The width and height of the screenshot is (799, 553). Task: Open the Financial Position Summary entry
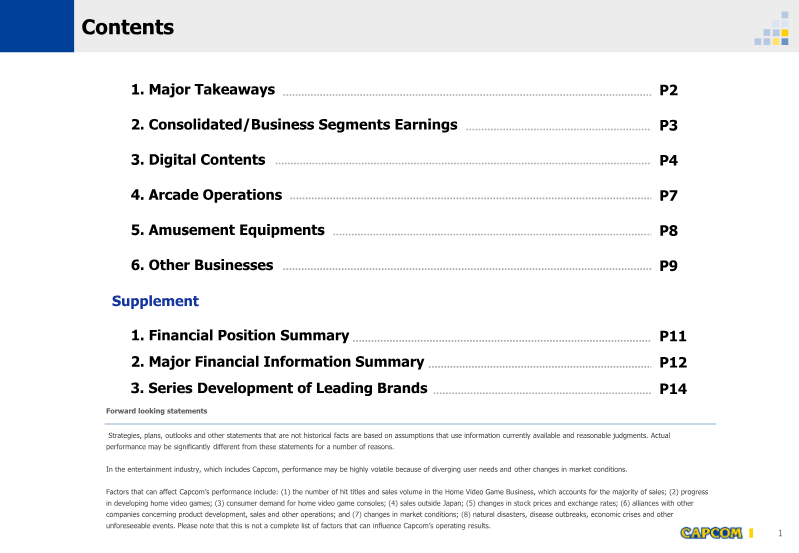240,336
